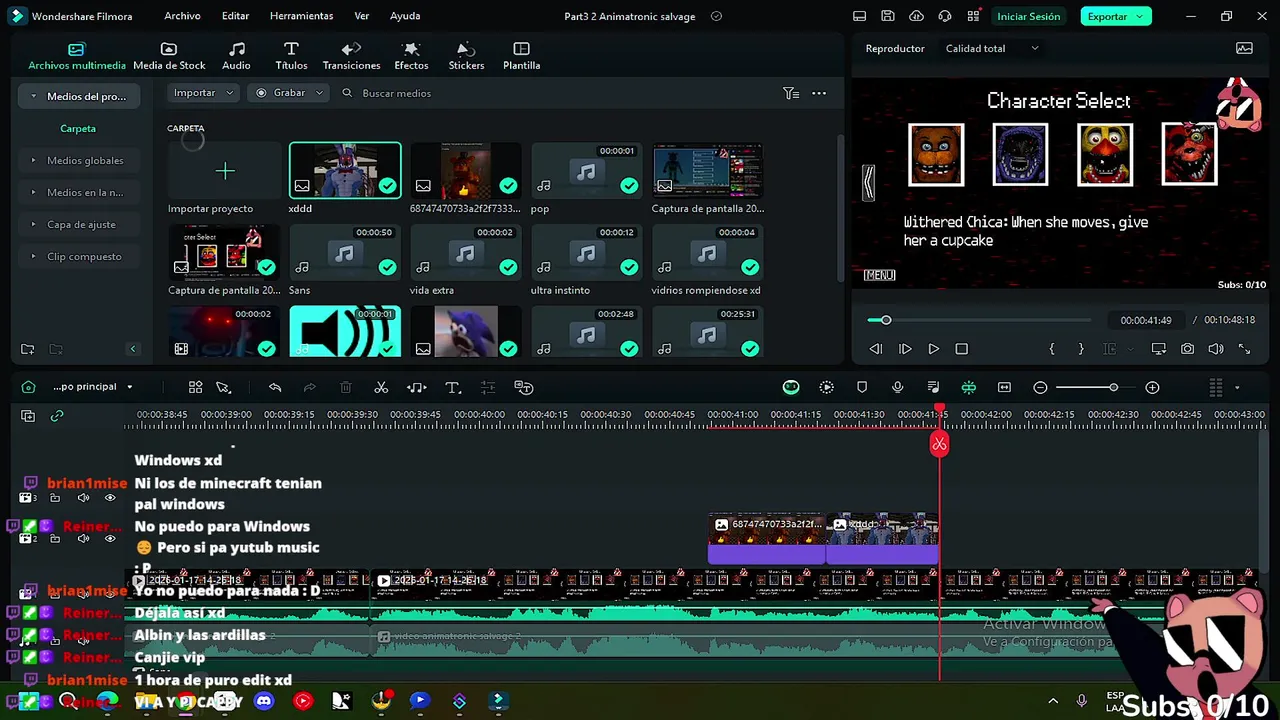Step back one frame in the player

[x=876, y=349]
